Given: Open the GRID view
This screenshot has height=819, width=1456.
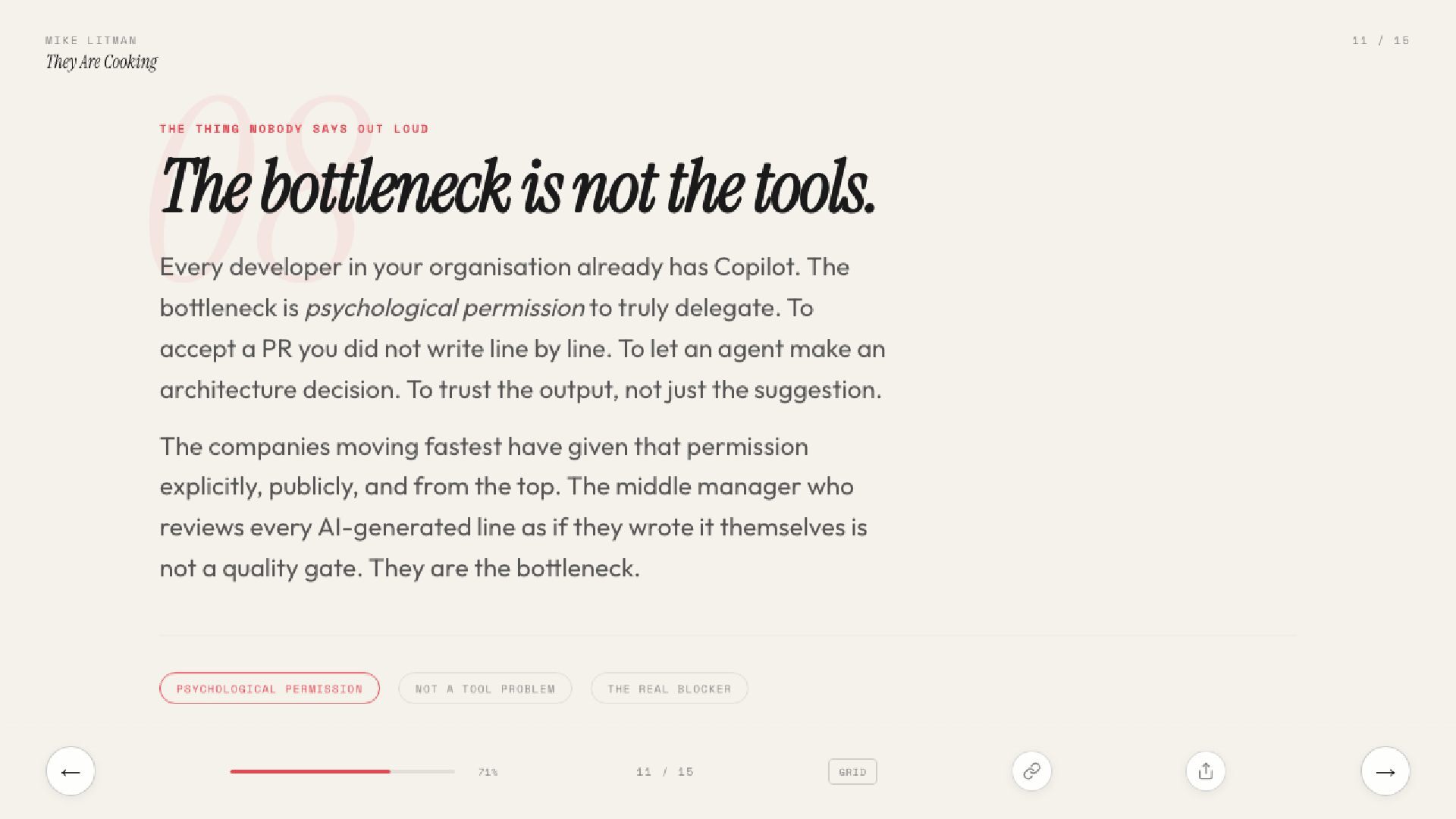Looking at the screenshot, I should point(852,772).
